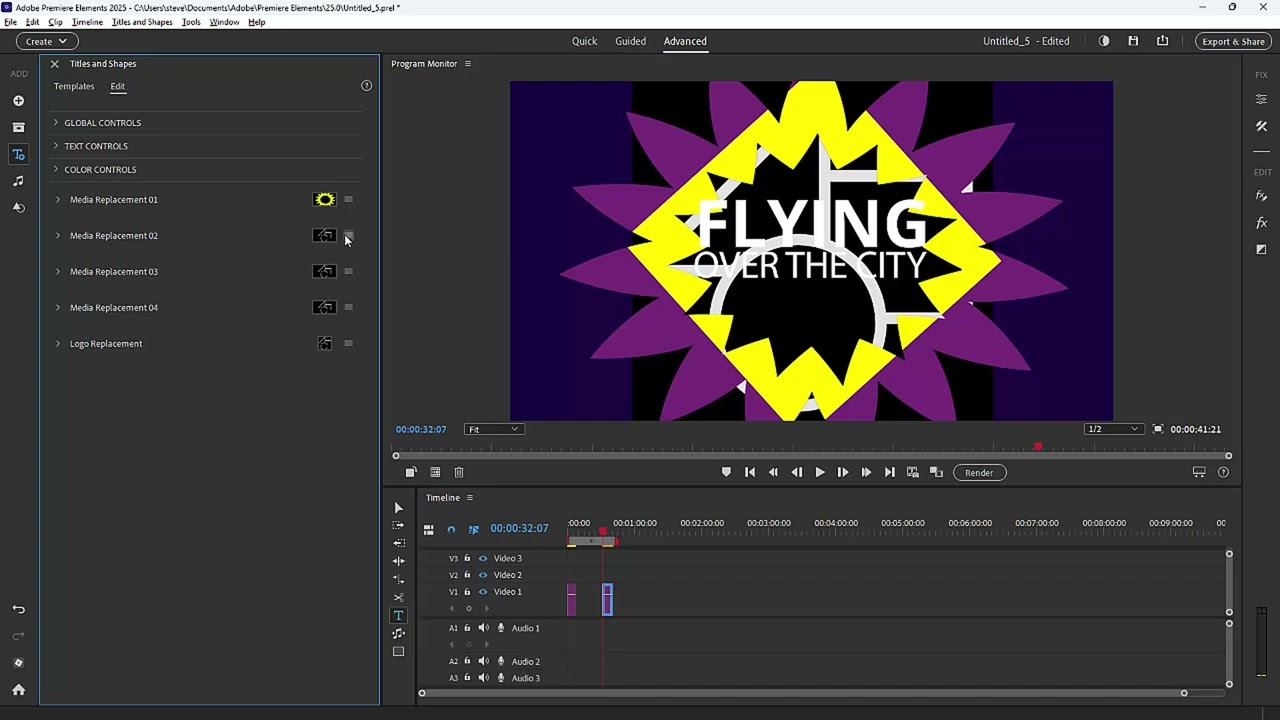Click the Home icon in bottom-left corner
Image resolution: width=1280 pixels, height=720 pixels.
coord(18,690)
